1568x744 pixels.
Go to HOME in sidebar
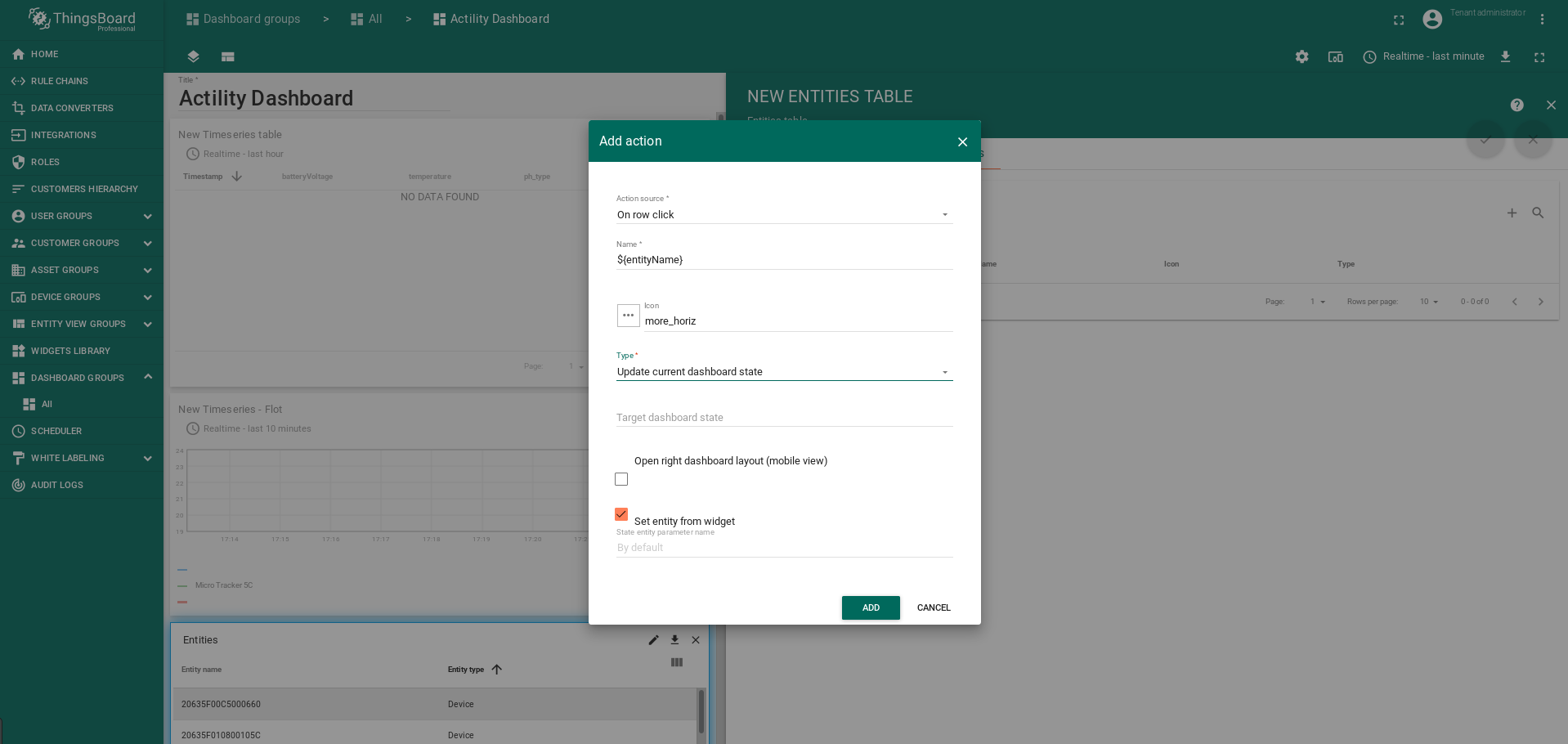point(82,54)
